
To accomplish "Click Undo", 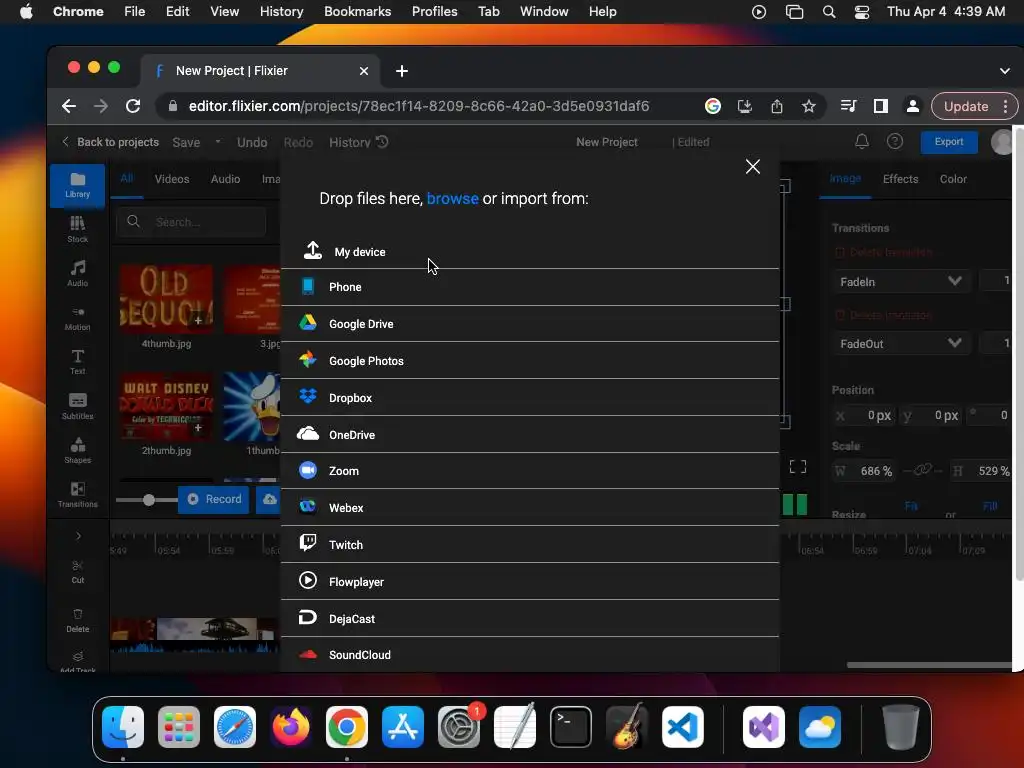I will (251, 142).
